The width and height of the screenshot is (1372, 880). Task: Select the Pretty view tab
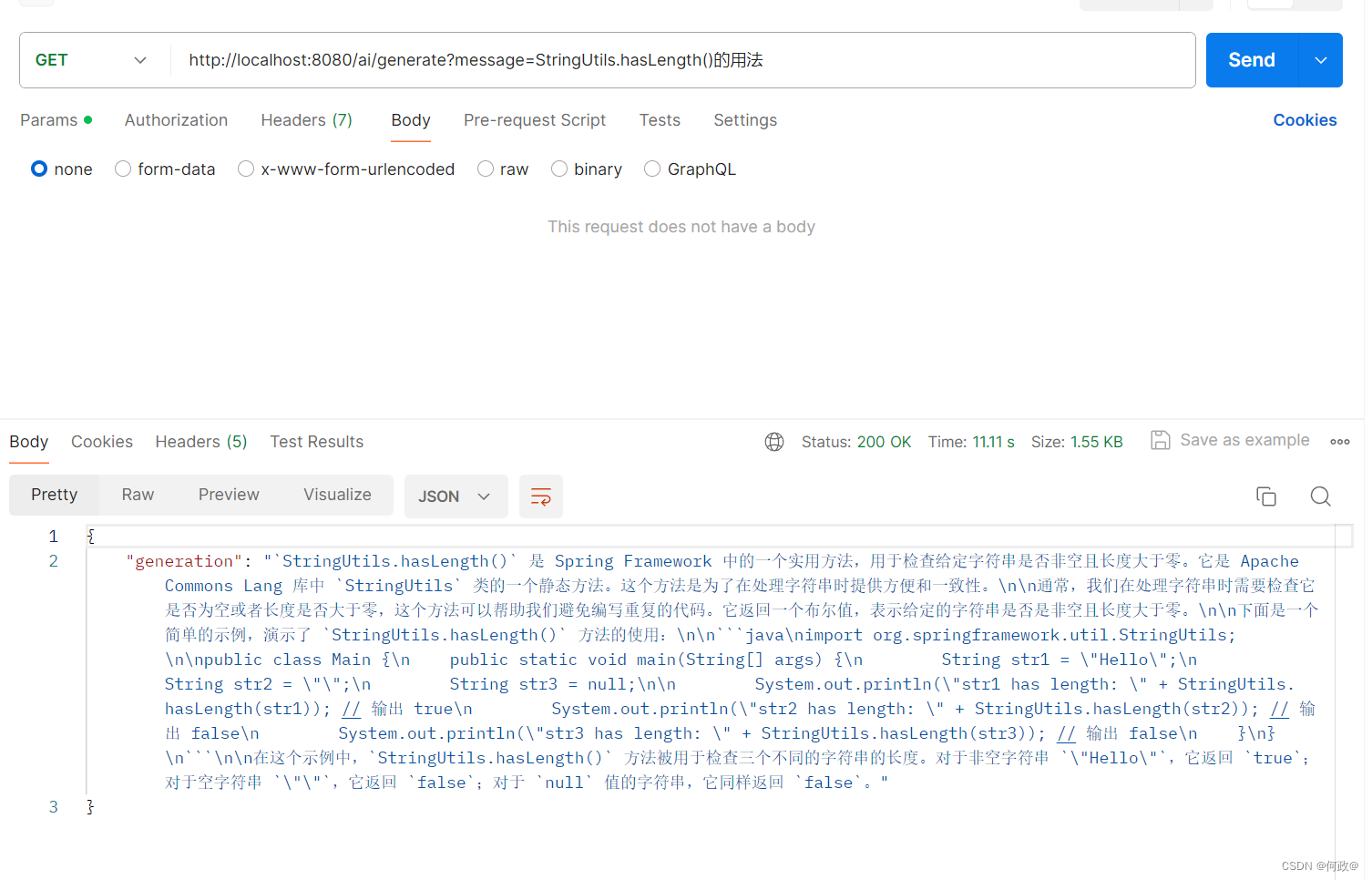[x=55, y=495]
